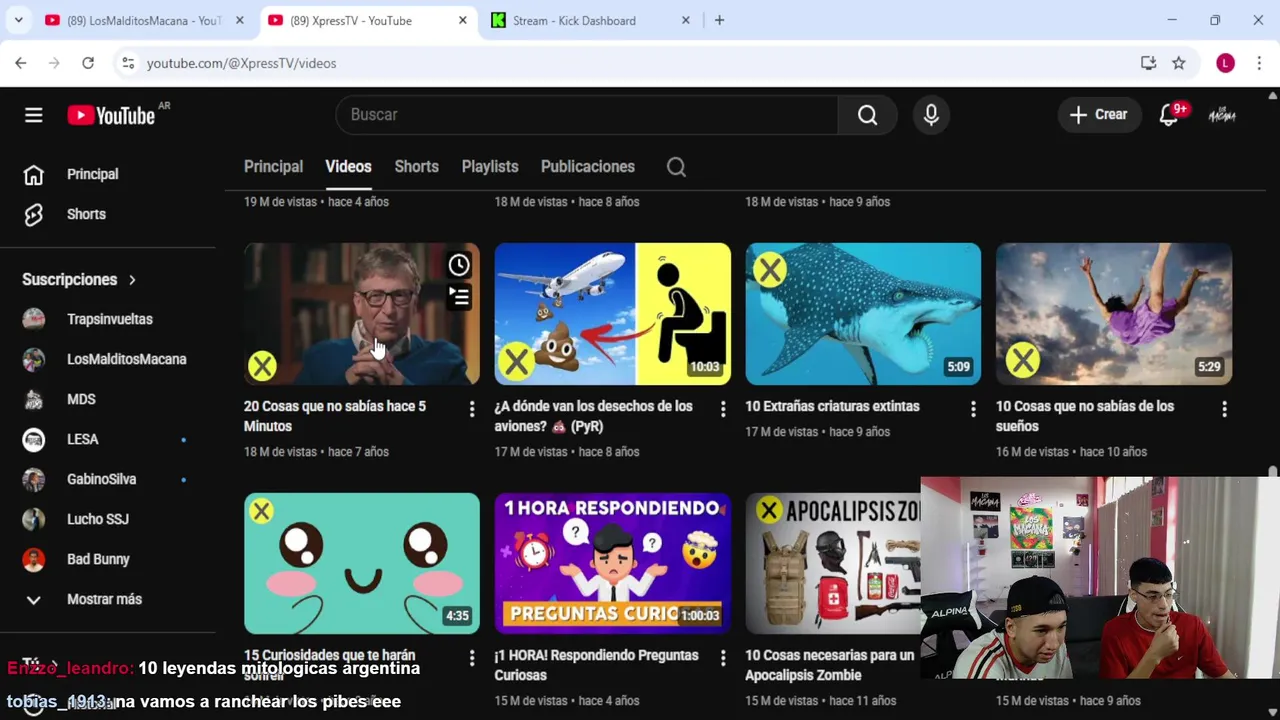The height and width of the screenshot is (720, 1280).
Task: Go to YouTube home via logo
Action: [x=111, y=115]
